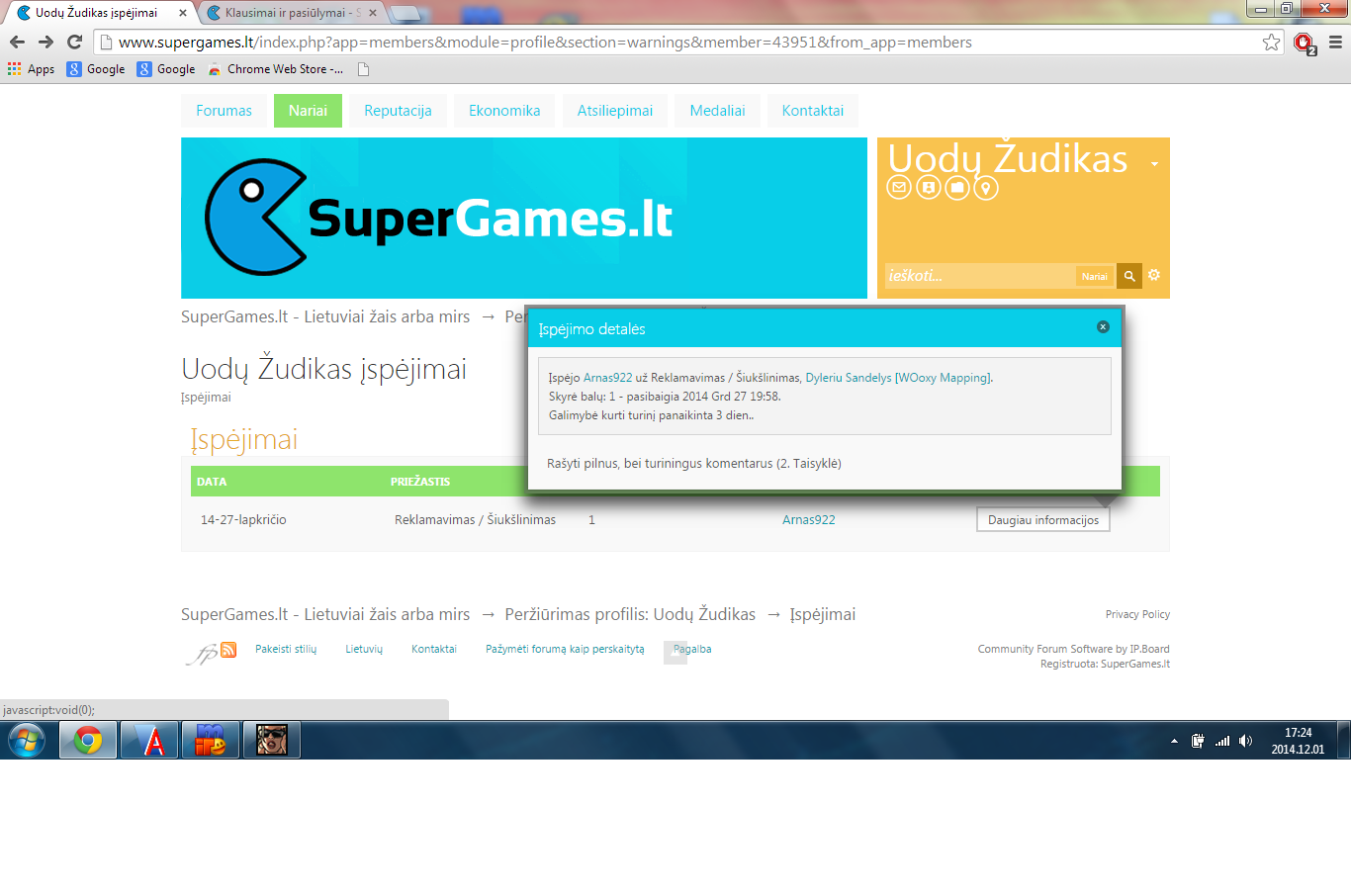This screenshot has height=896, width=1351.
Task: Open the folder icon under username
Action: point(956,187)
